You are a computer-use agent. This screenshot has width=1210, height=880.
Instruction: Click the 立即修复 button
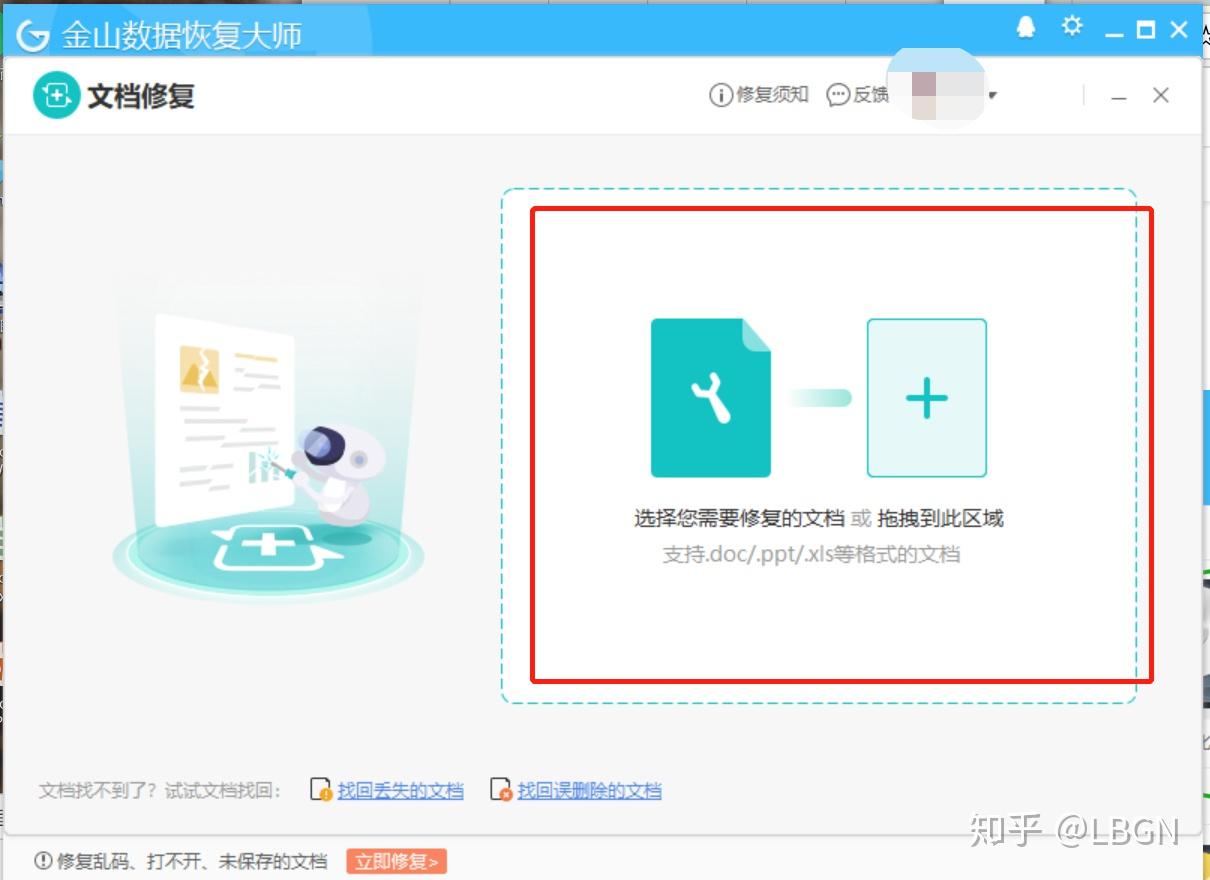[397, 861]
